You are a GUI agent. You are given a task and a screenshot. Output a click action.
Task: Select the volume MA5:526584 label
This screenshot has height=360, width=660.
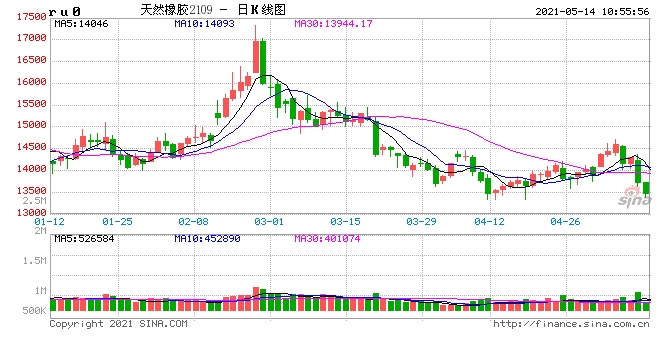coord(84,239)
